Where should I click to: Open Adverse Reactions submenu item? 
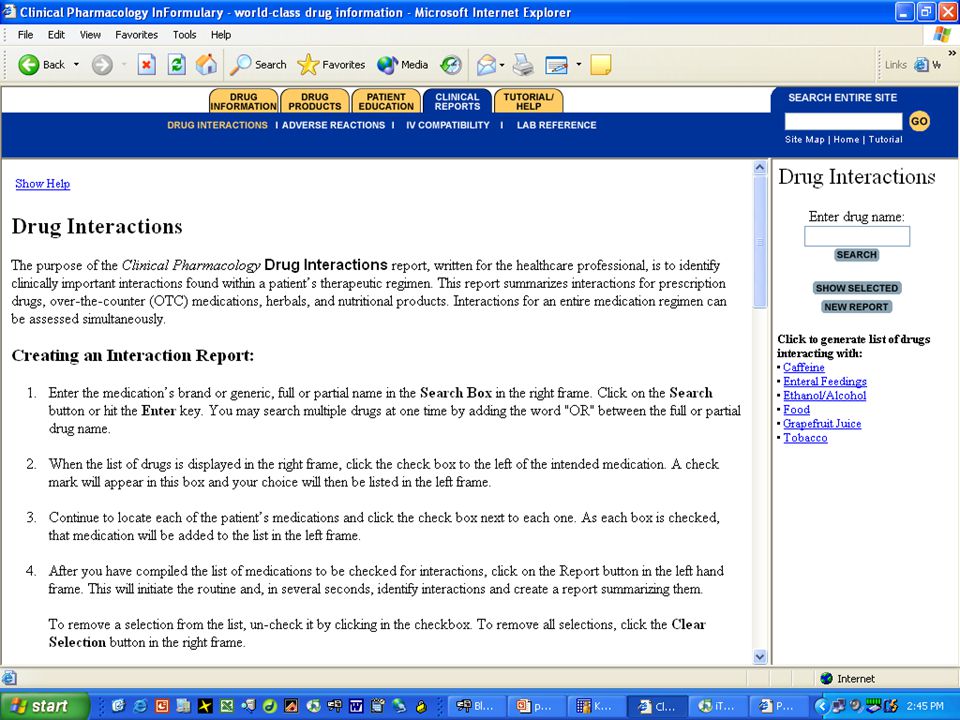(333, 125)
